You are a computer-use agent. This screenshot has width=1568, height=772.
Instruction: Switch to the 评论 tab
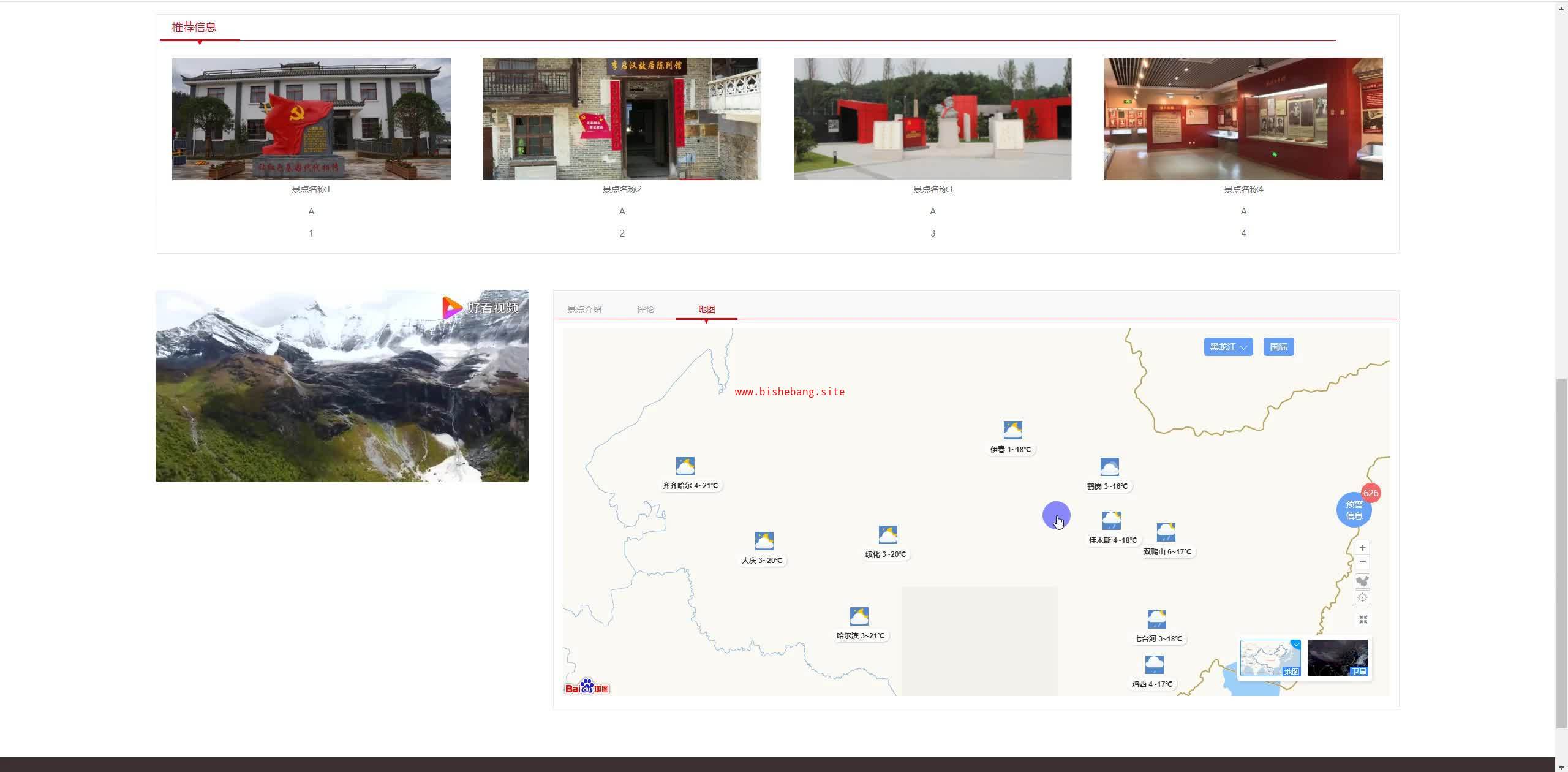[x=645, y=309]
